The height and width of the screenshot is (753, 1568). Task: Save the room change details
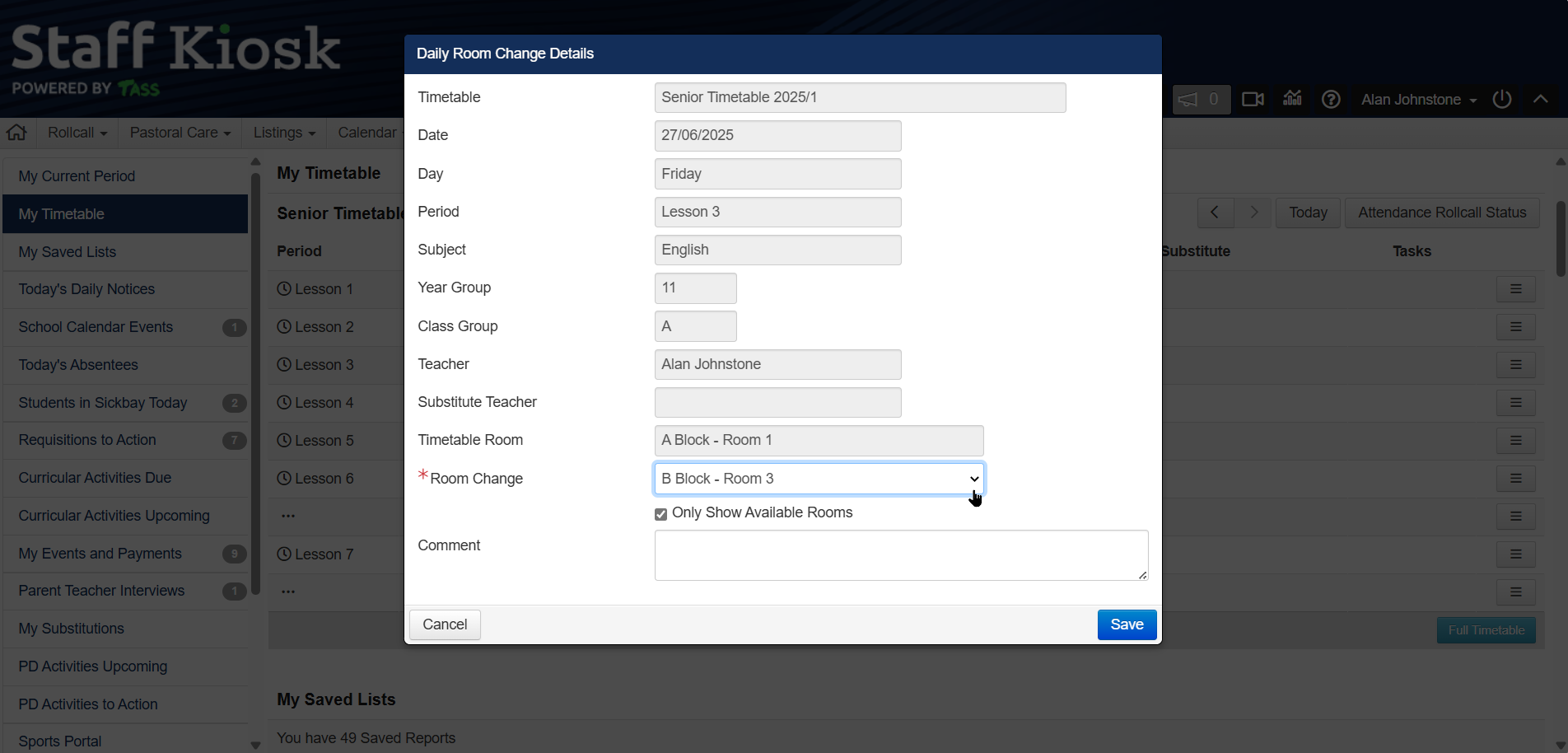click(x=1126, y=624)
